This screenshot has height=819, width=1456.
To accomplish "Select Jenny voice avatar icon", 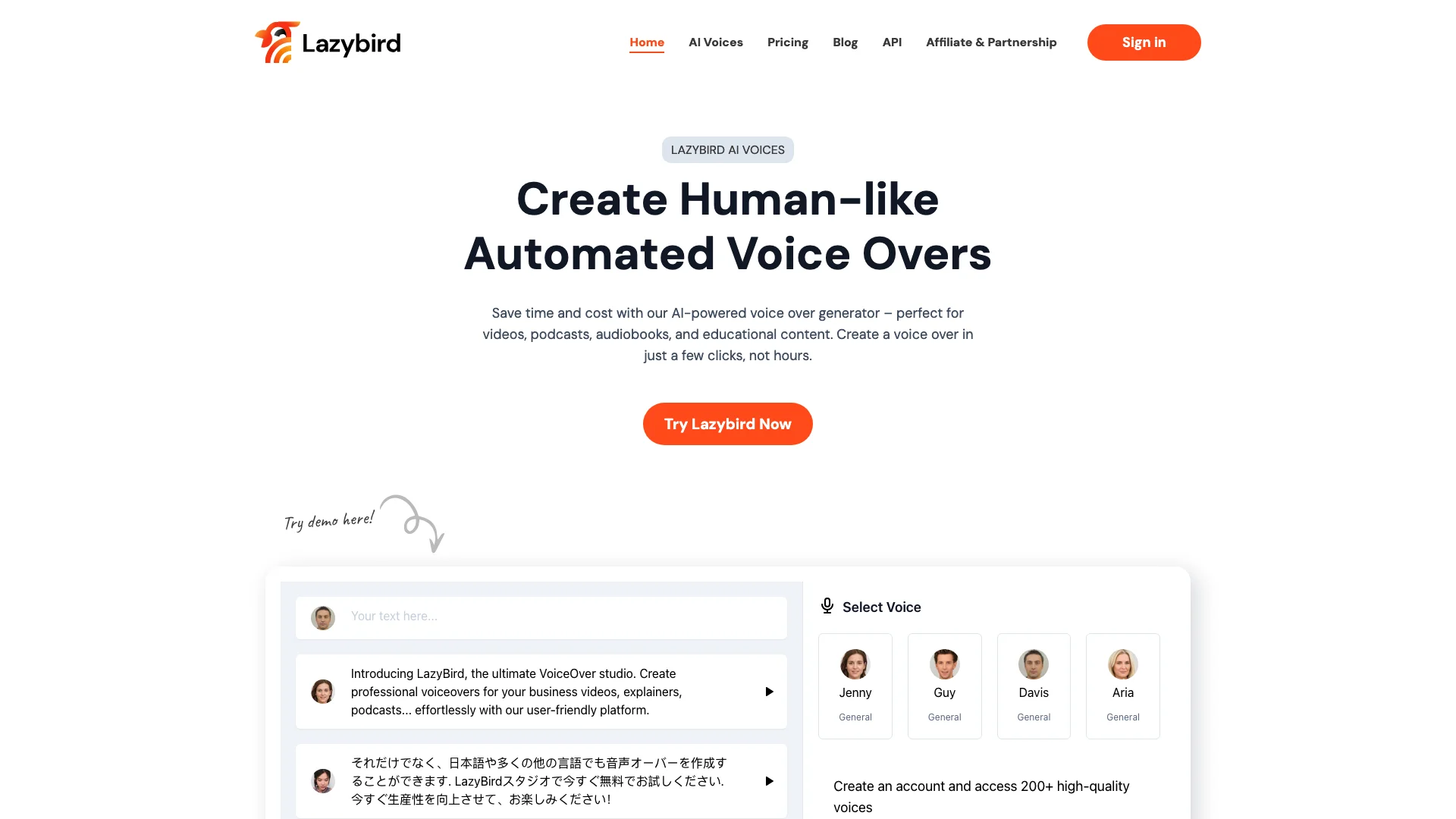I will (855, 664).
